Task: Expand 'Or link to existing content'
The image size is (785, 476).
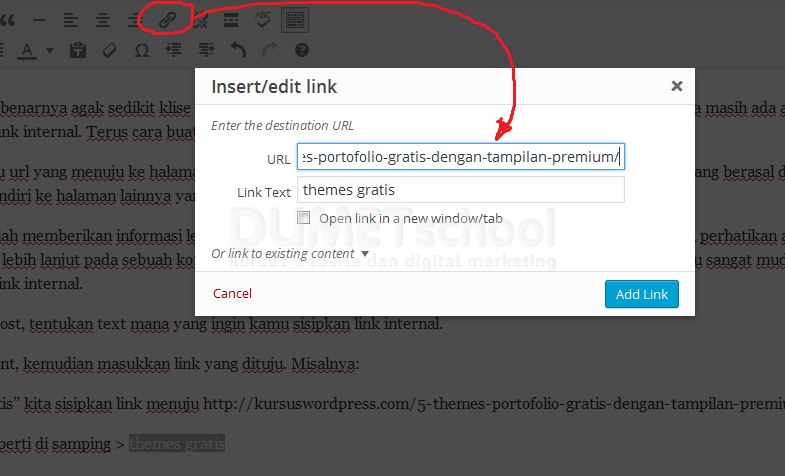Action: point(290,254)
